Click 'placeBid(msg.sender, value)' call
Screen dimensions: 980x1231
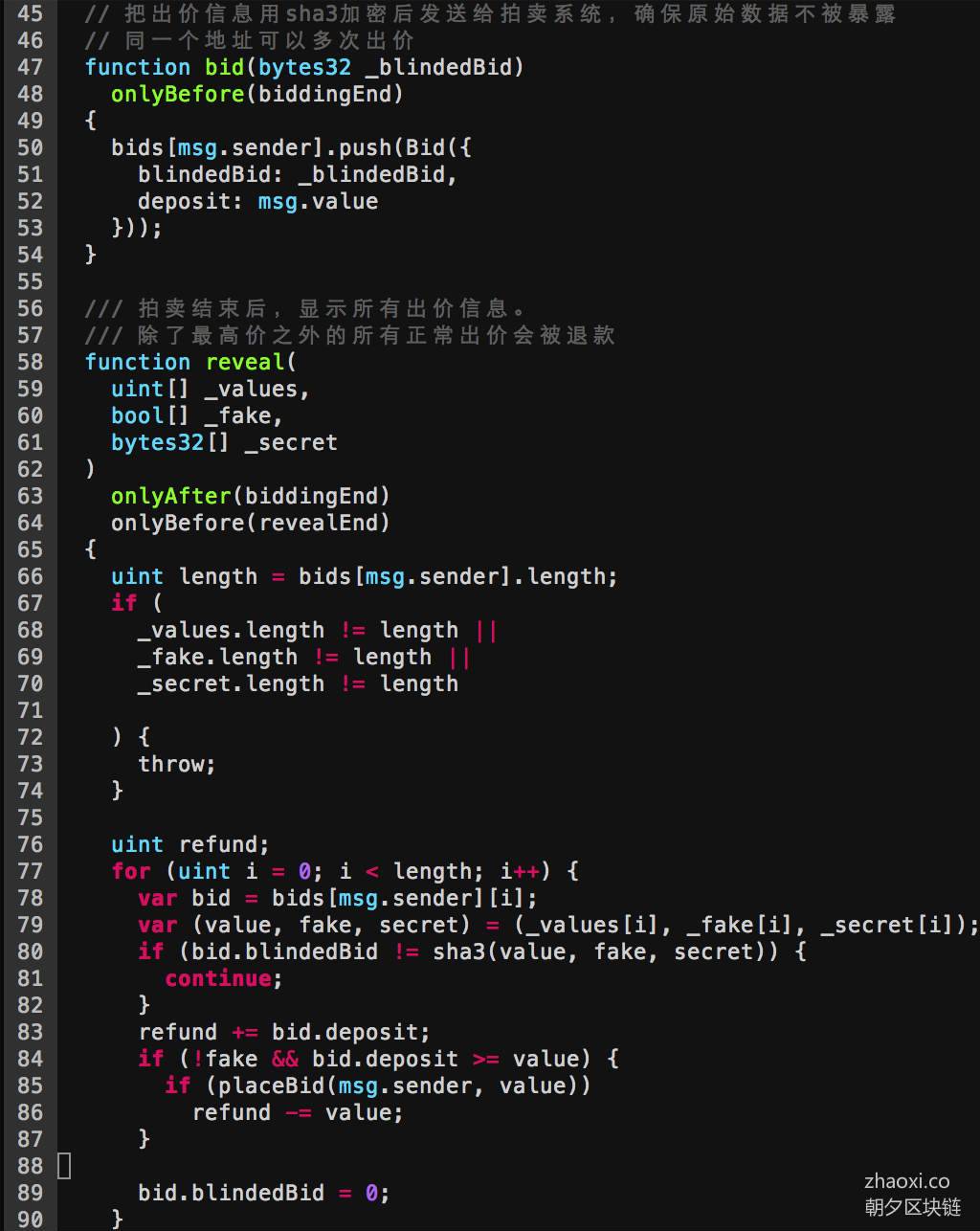[398, 1086]
